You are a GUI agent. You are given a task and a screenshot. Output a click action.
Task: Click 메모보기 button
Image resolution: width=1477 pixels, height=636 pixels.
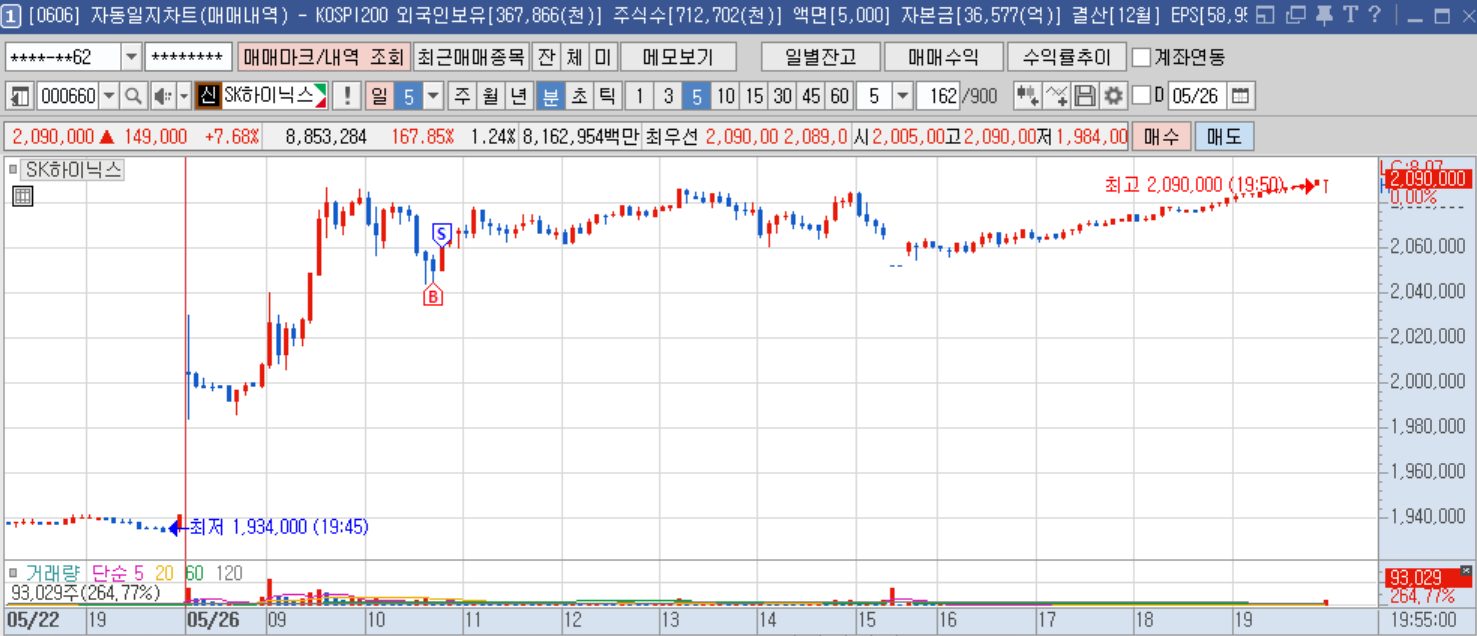click(x=678, y=57)
